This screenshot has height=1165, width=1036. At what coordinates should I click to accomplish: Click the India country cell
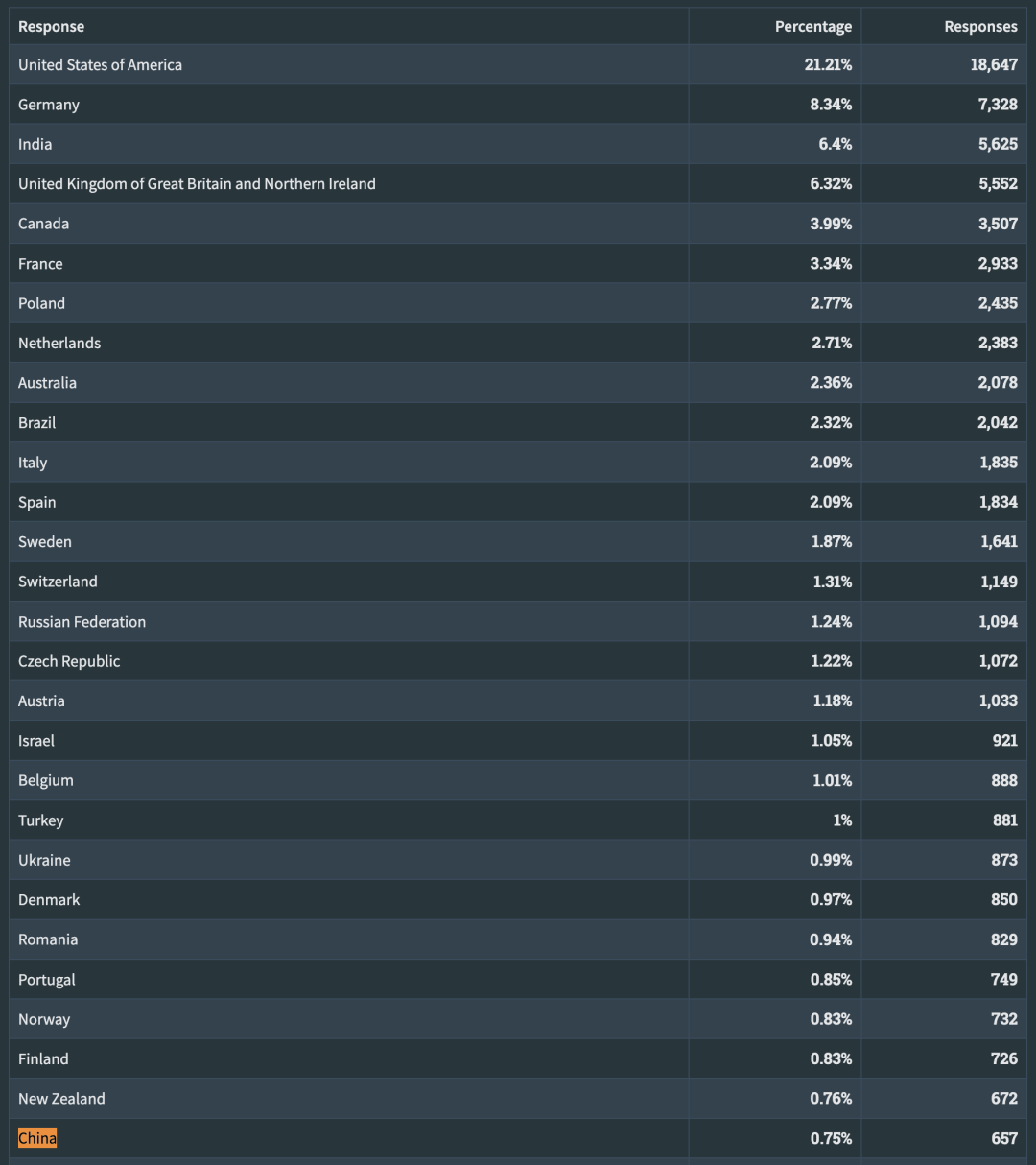(35, 144)
